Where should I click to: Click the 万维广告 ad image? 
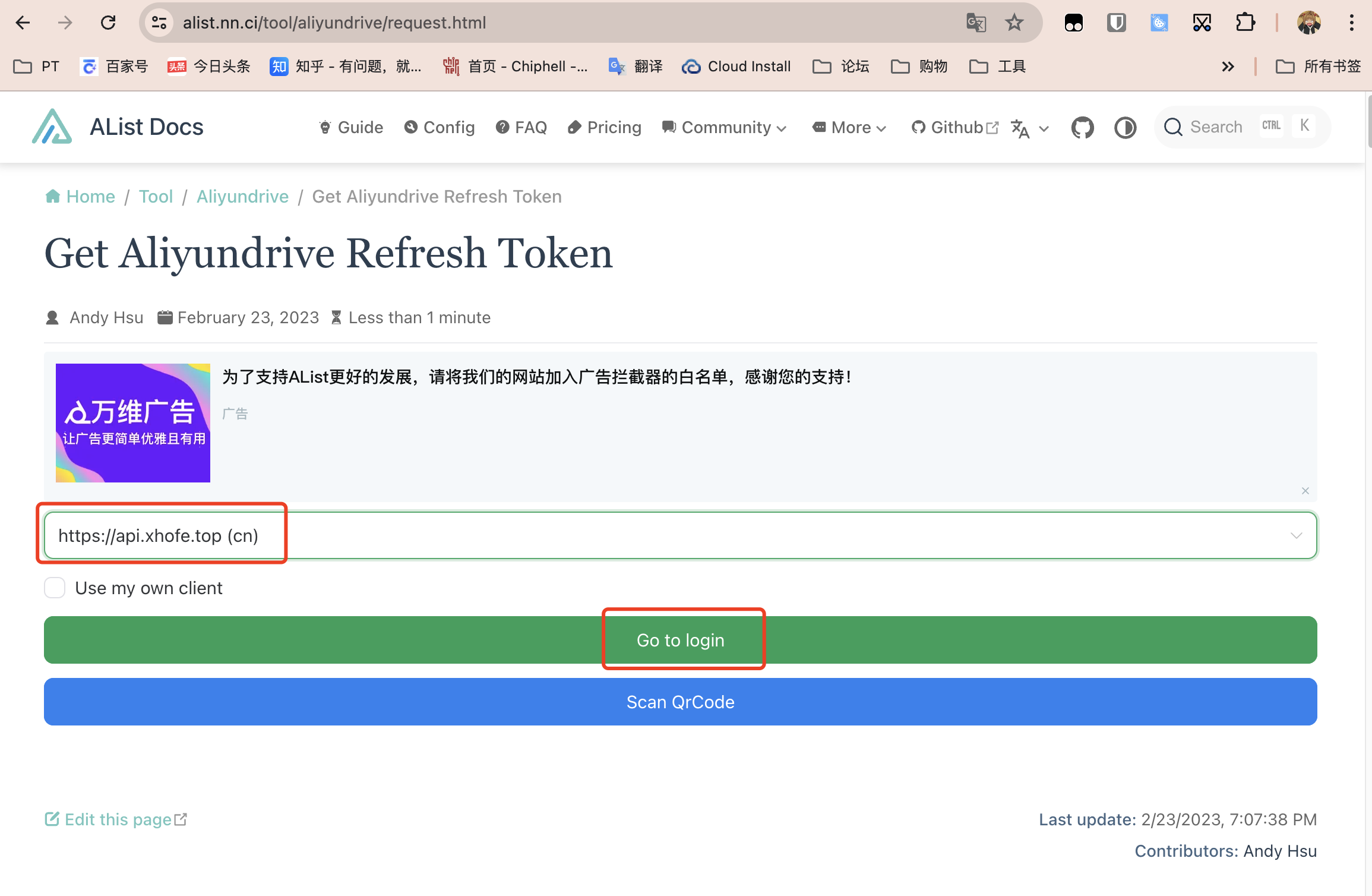pos(133,423)
